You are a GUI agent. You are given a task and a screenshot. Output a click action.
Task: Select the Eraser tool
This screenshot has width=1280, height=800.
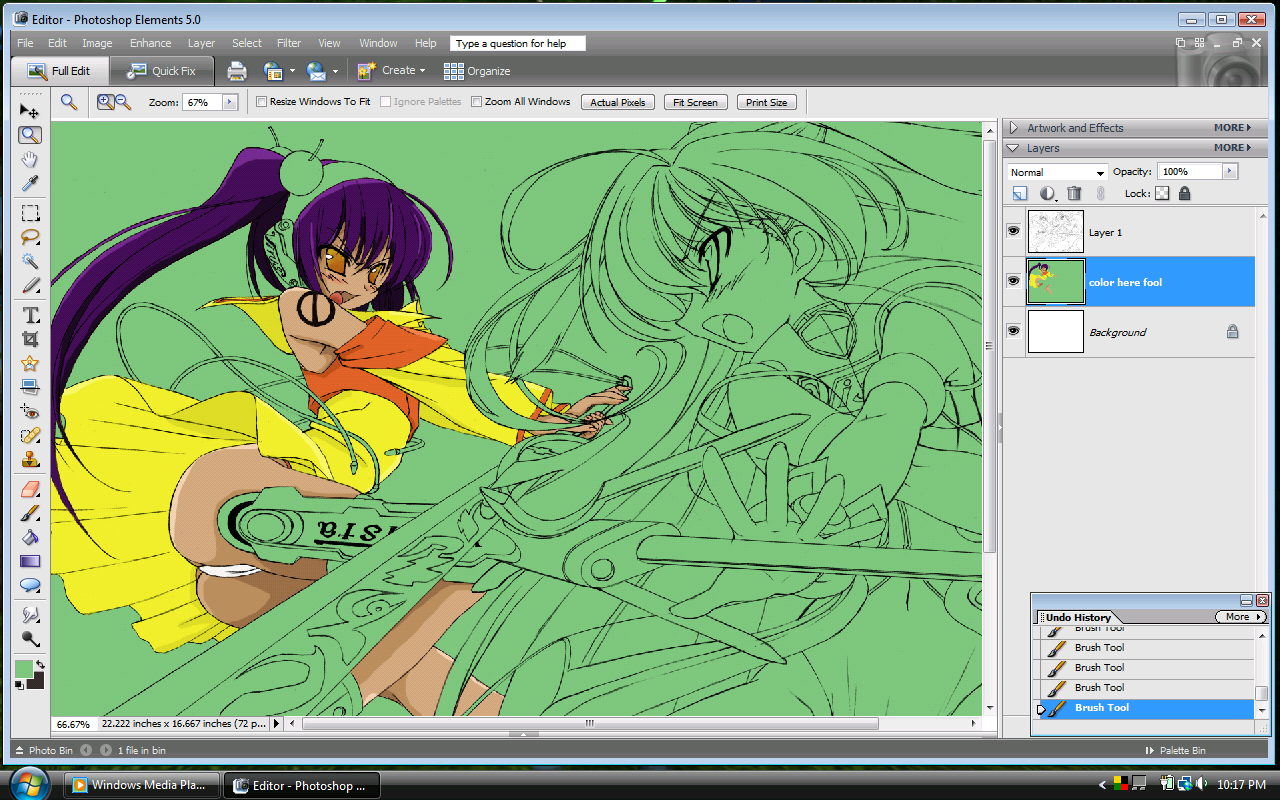point(30,489)
